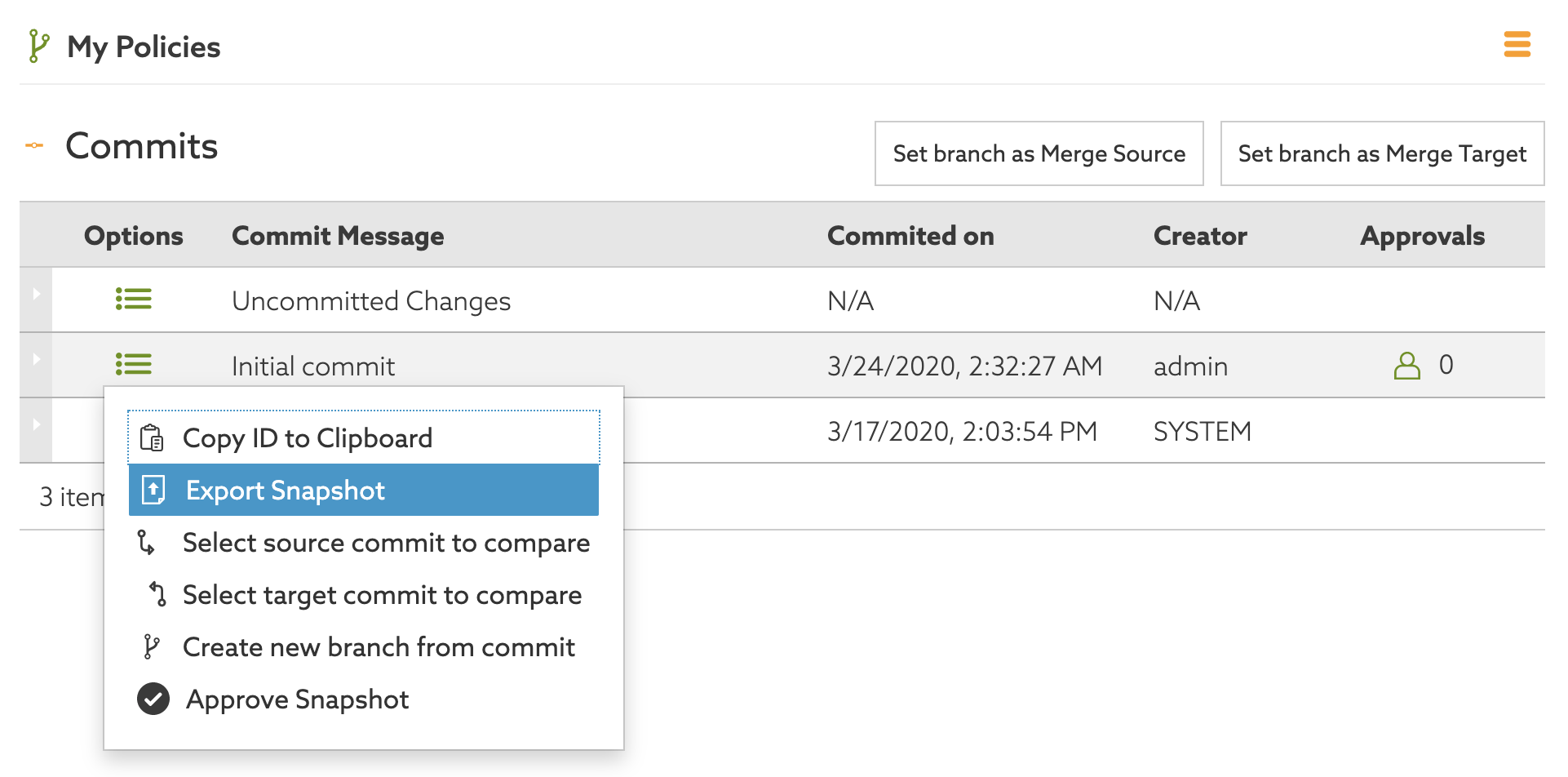Click Set branch as Merge Source
The height and width of the screenshot is (777, 1568).
click(x=1039, y=153)
